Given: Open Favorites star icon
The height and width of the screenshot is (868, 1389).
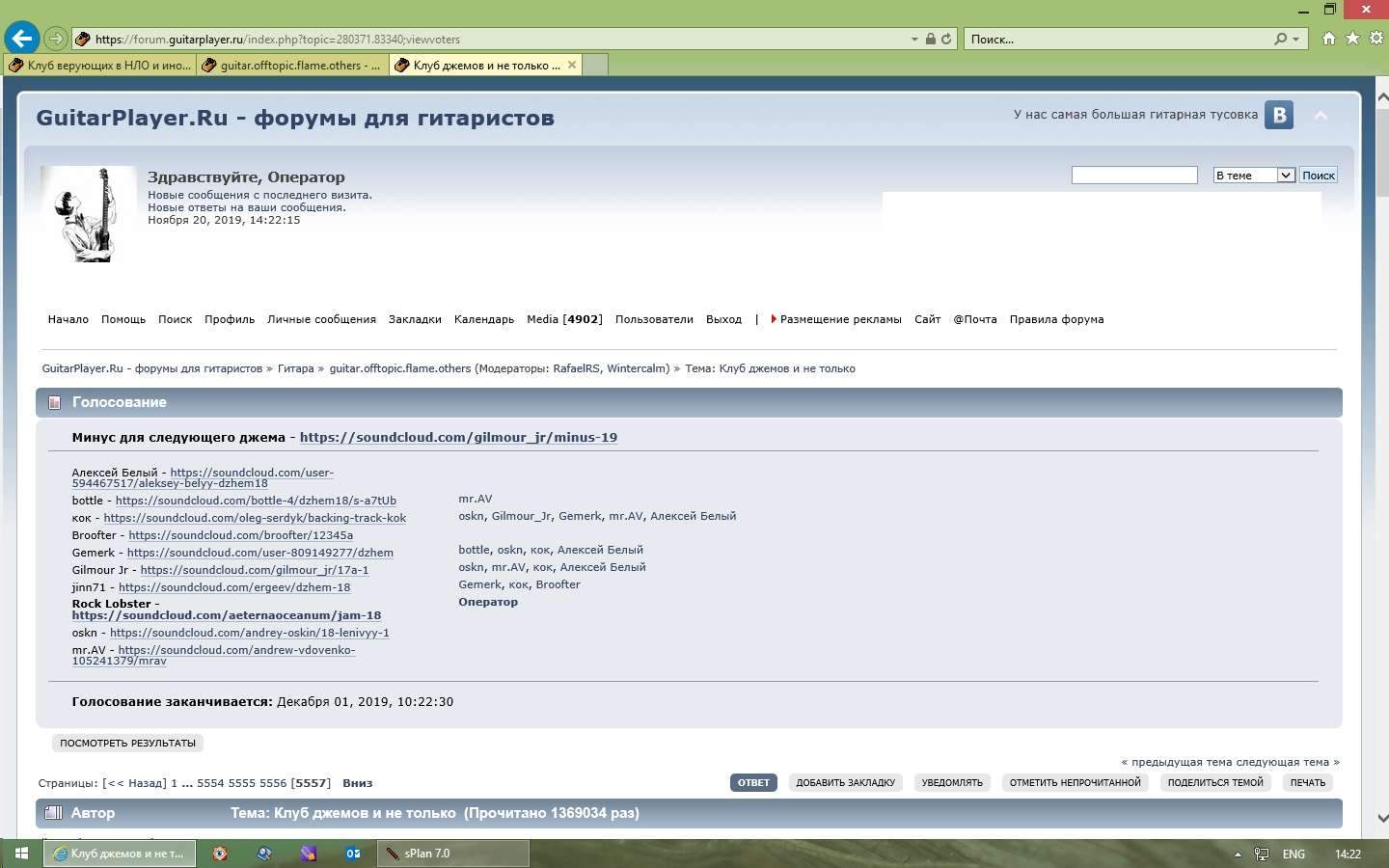Looking at the screenshot, I should point(1352,39).
